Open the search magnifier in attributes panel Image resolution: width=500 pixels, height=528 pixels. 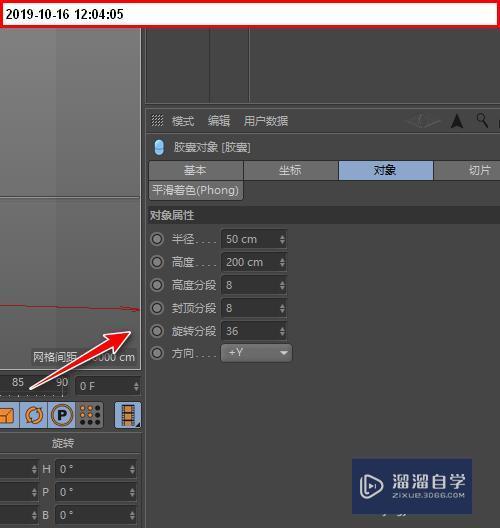pos(482,120)
